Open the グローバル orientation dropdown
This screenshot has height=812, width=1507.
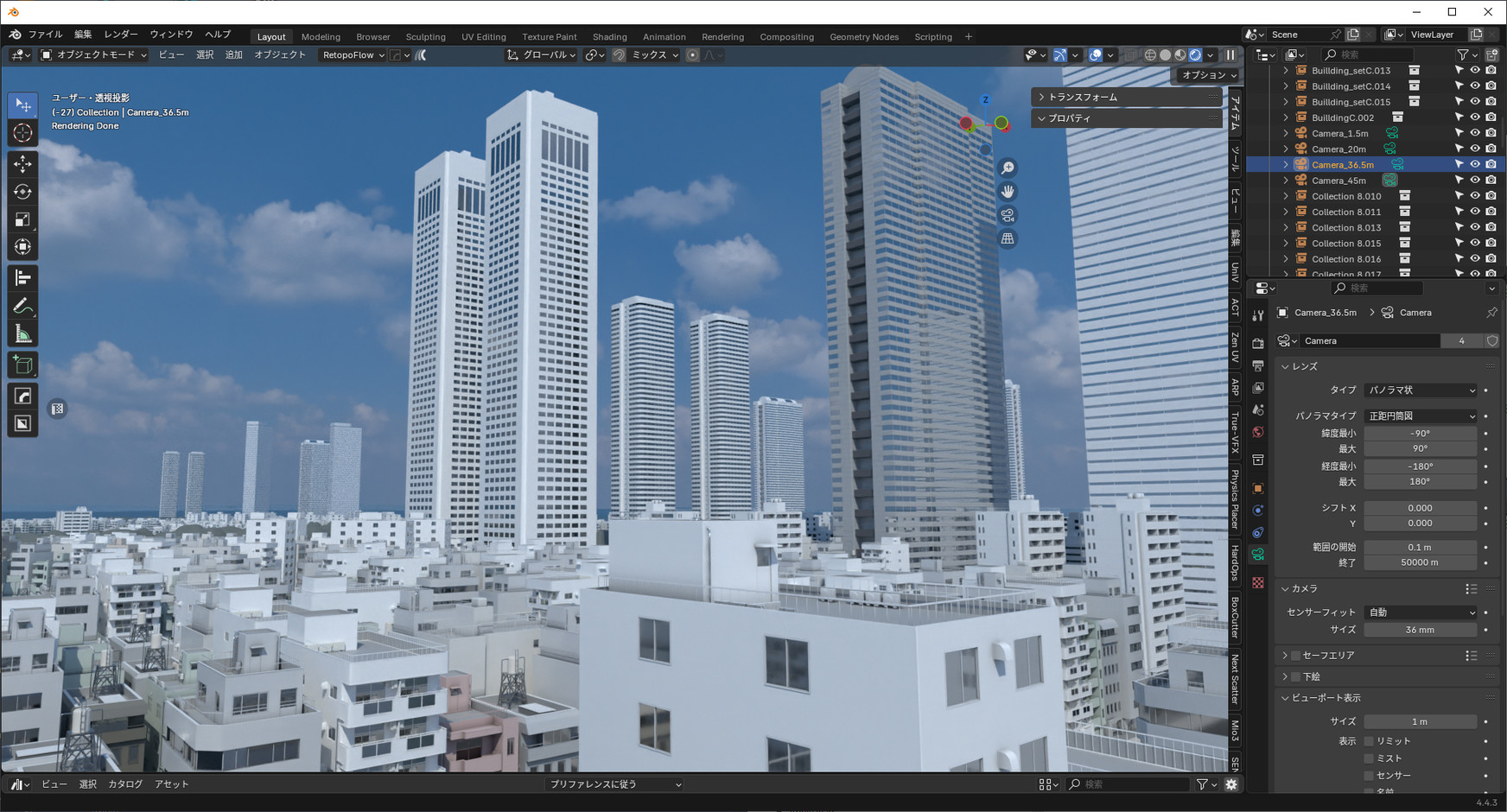pos(540,54)
